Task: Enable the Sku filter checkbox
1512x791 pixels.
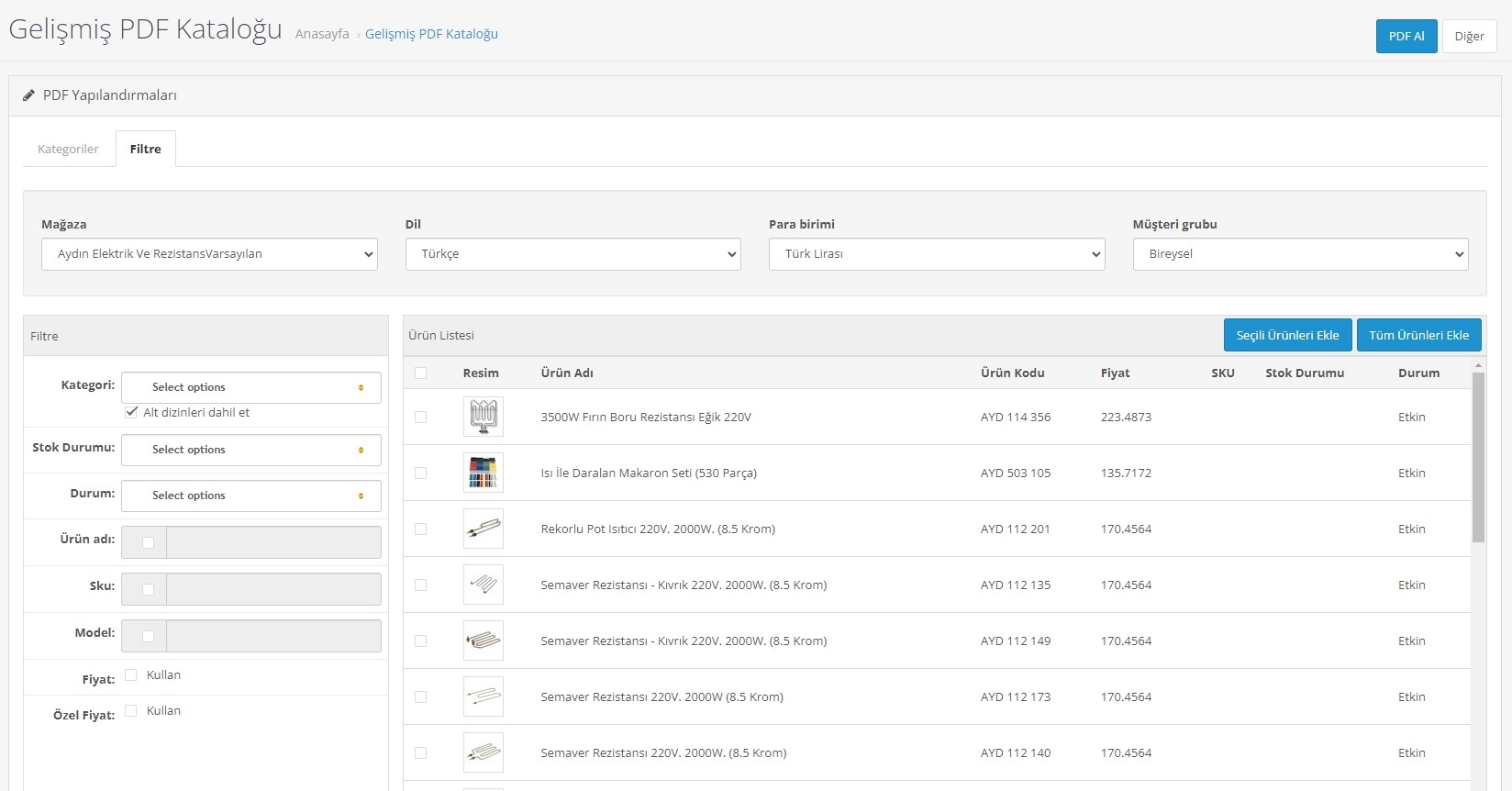Action: [x=148, y=589]
